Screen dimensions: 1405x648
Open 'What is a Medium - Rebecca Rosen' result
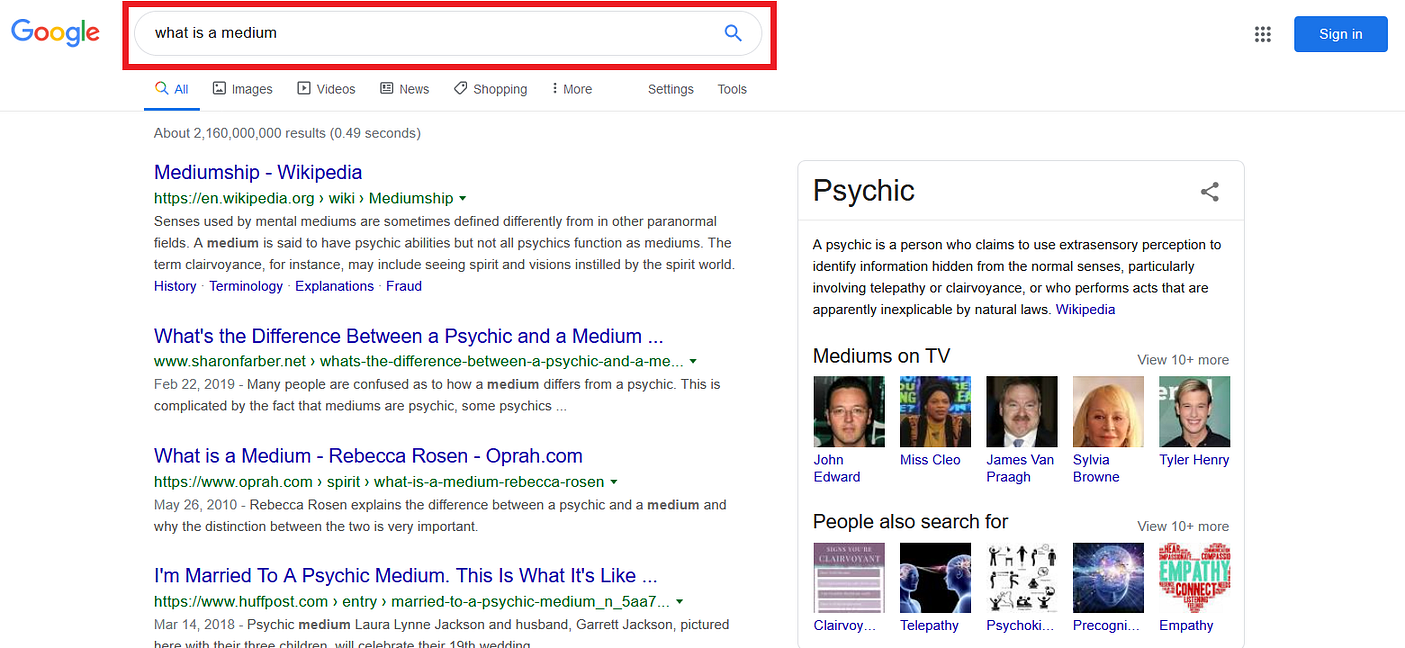(368, 456)
